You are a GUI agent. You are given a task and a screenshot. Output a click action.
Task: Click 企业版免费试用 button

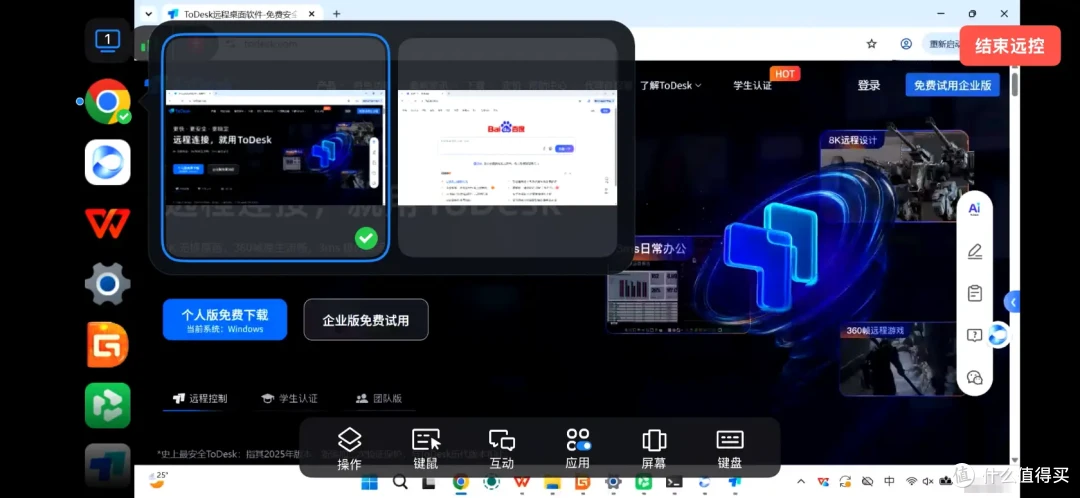click(366, 320)
